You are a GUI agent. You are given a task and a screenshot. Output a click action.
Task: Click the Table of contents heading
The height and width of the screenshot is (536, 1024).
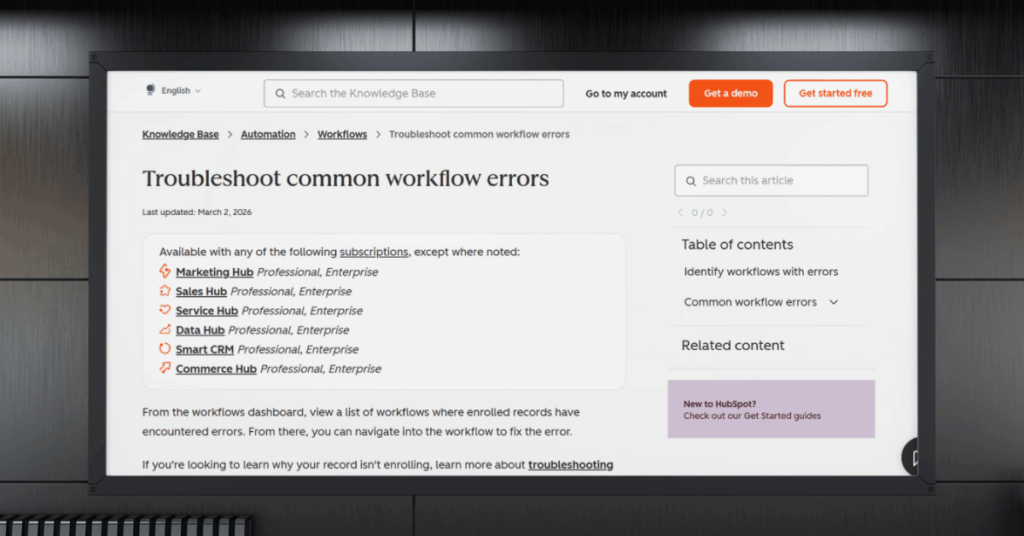click(x=737, y=245)
